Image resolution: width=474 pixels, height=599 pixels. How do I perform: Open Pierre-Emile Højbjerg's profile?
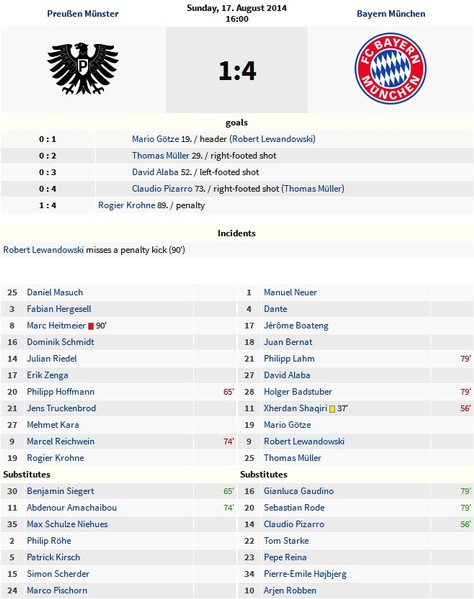point(305,574)
